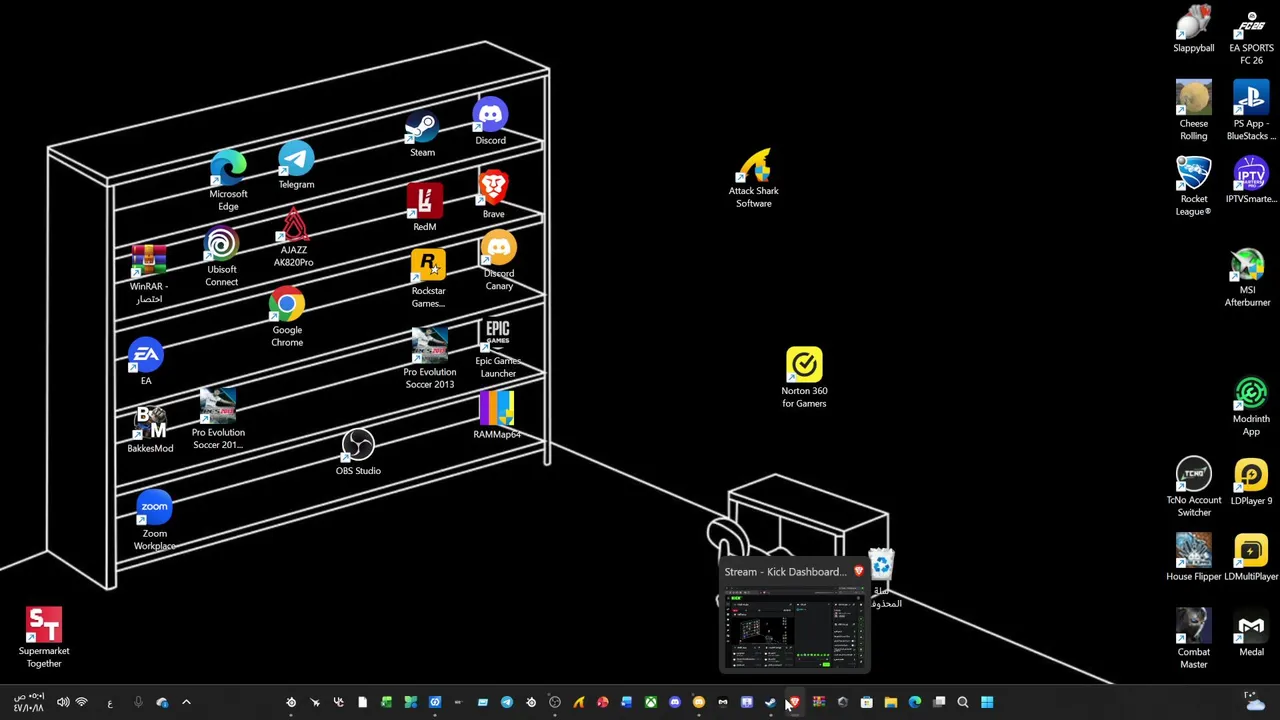Open the Google Chrome desktop shortcut
The height and width of the screenshot is (720, 1280).
click(287, 306)
